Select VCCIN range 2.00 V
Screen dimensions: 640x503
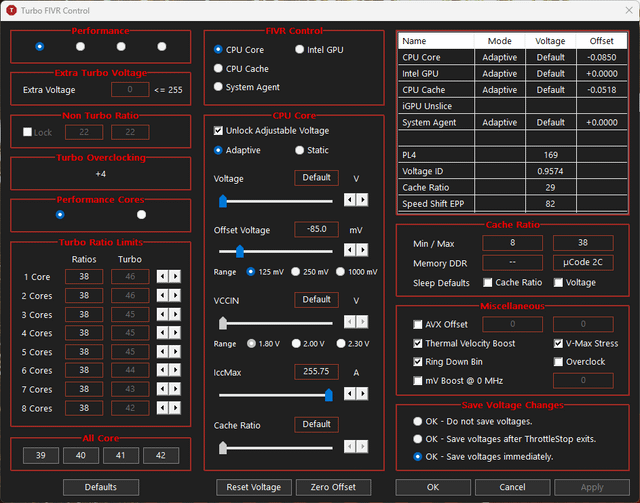click(309, 344)
